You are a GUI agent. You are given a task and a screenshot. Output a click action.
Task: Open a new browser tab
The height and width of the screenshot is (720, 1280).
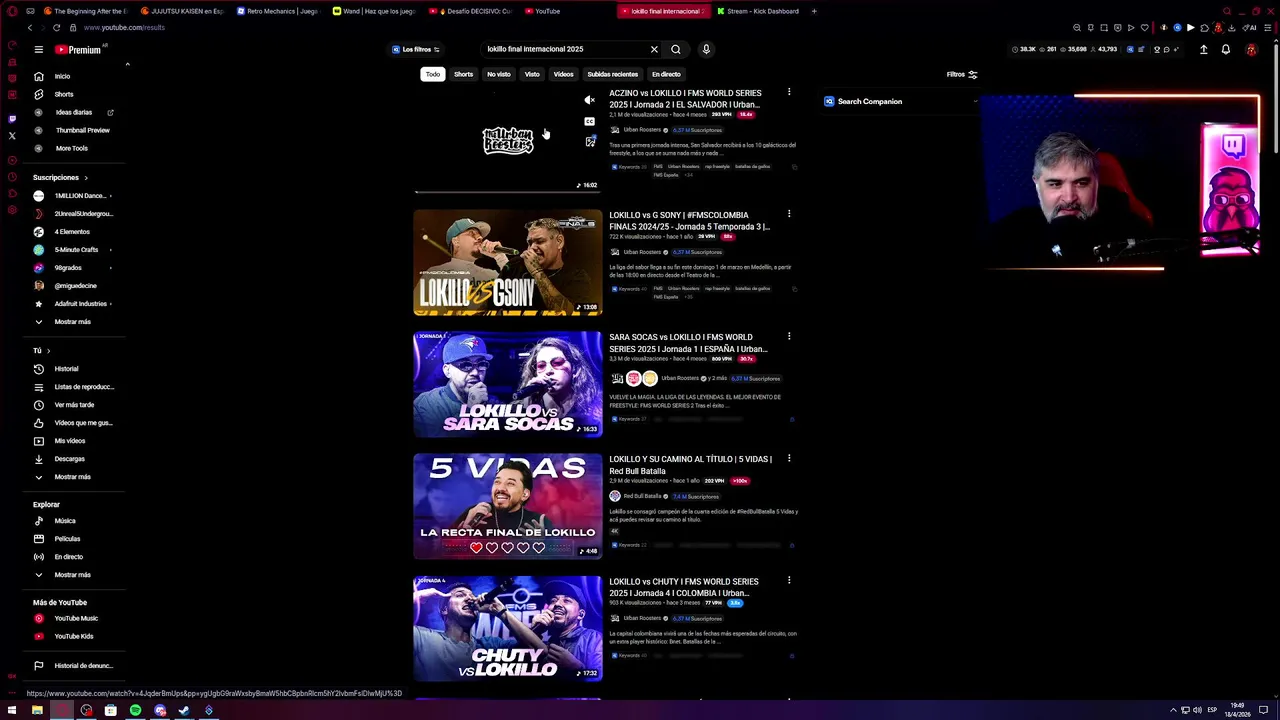pyautogui.click(x=814, y=11)
